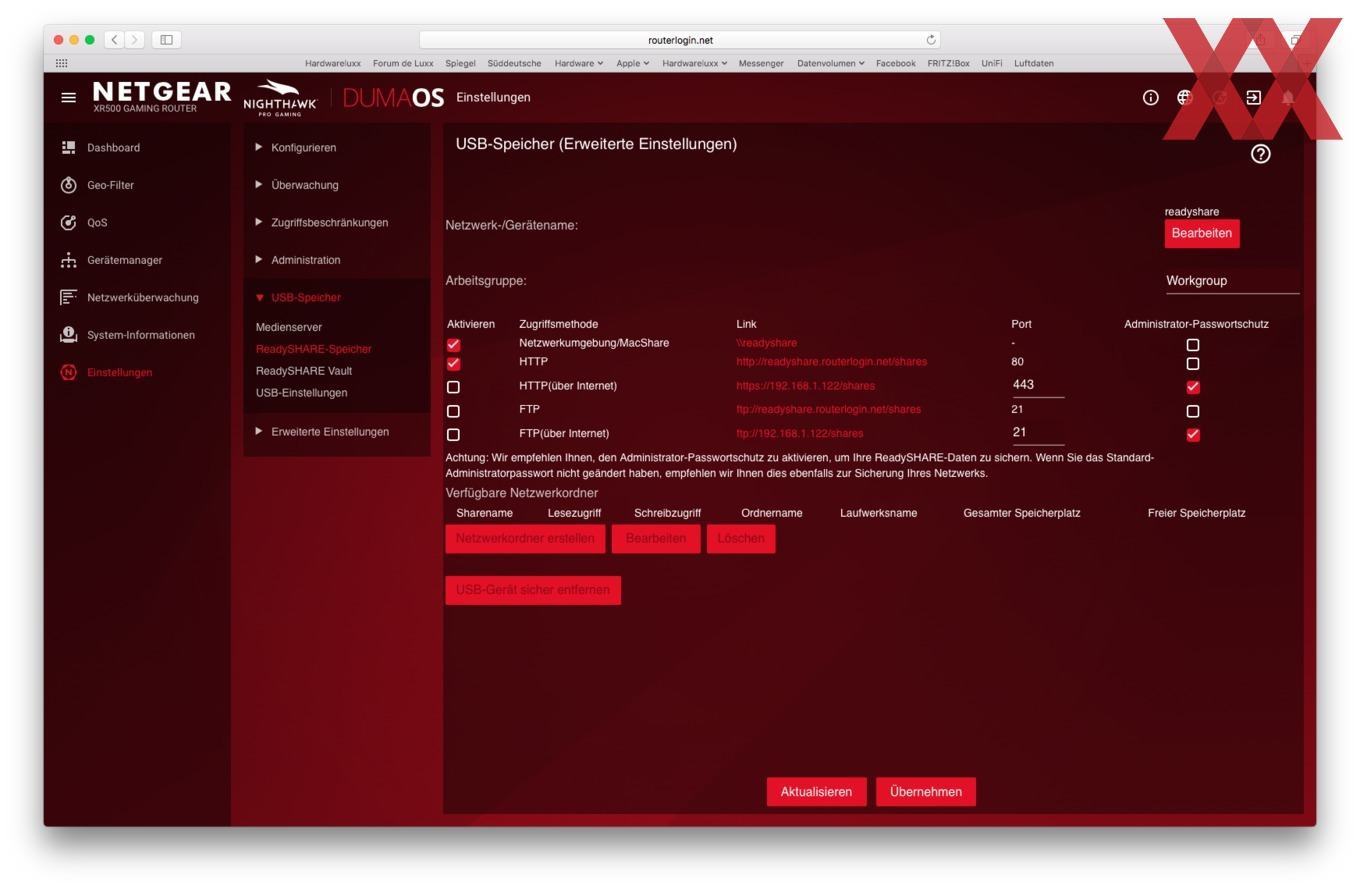Click the Übernehmen button
This screenshot has width=1360, height=889.
(x=926, y=792)
